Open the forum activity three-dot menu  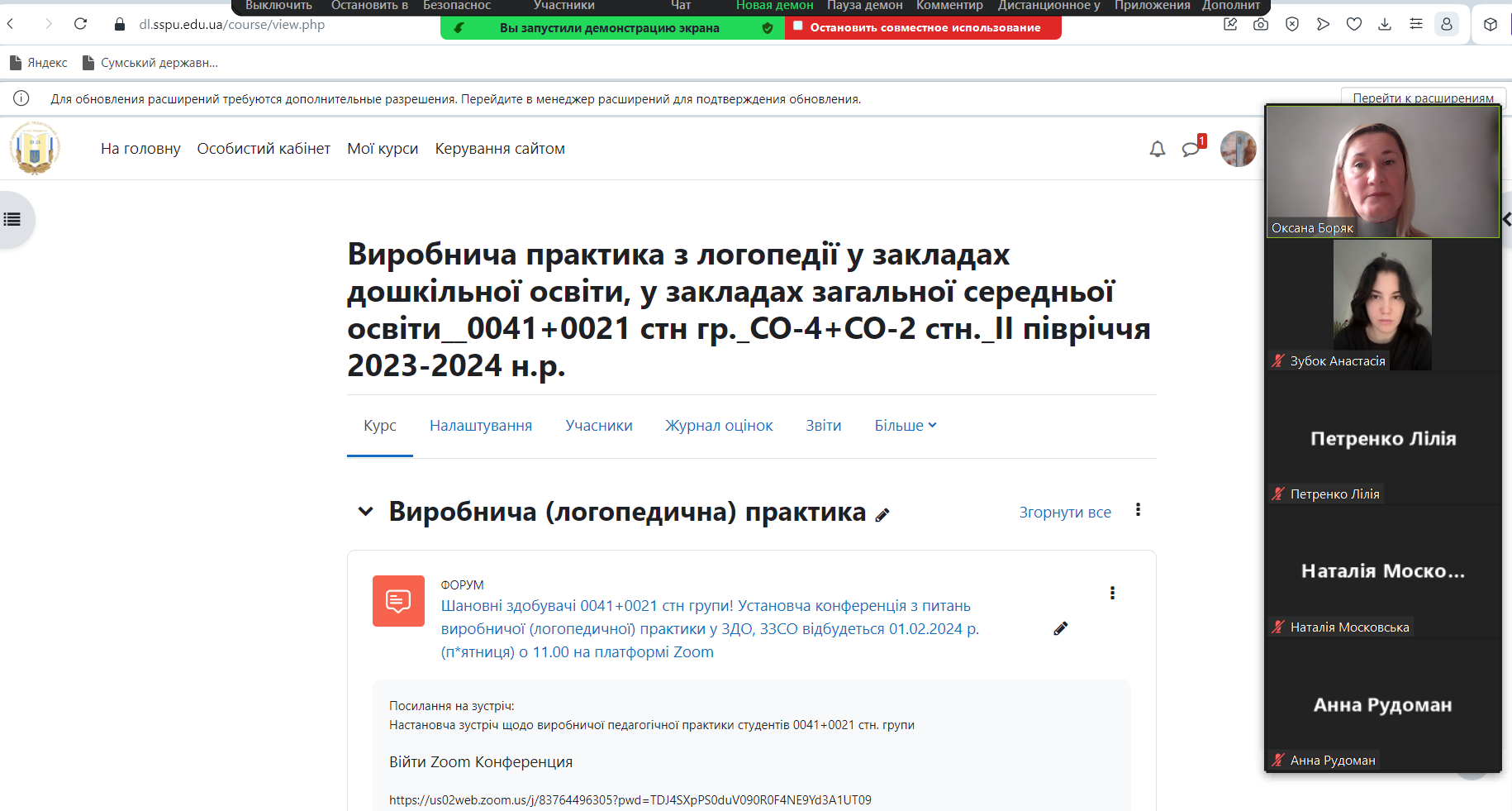(1112, 593)
